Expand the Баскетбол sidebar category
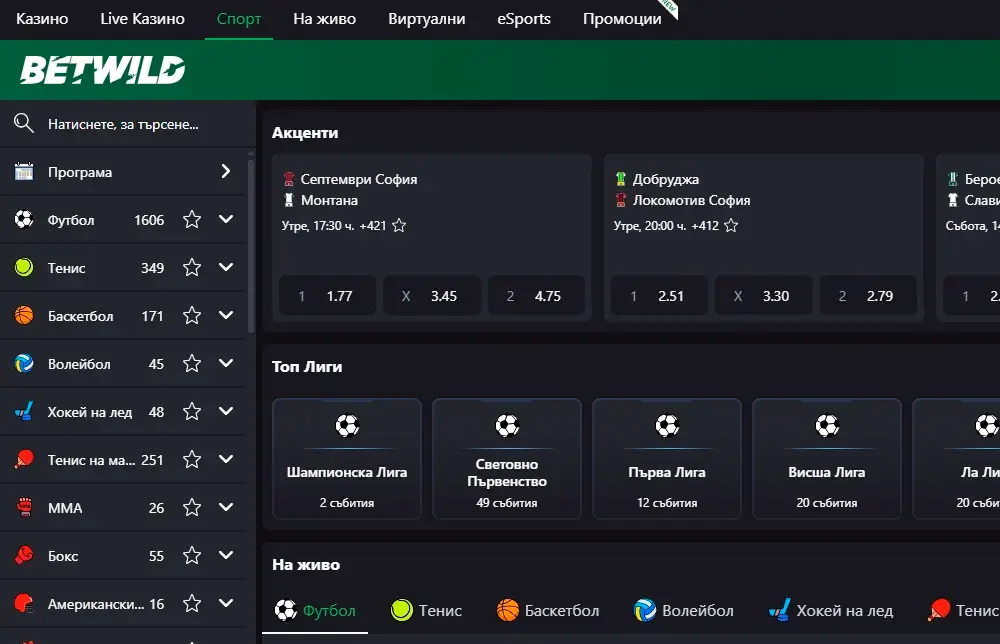The image size is (1000, 644). click(x=226, y=315)
